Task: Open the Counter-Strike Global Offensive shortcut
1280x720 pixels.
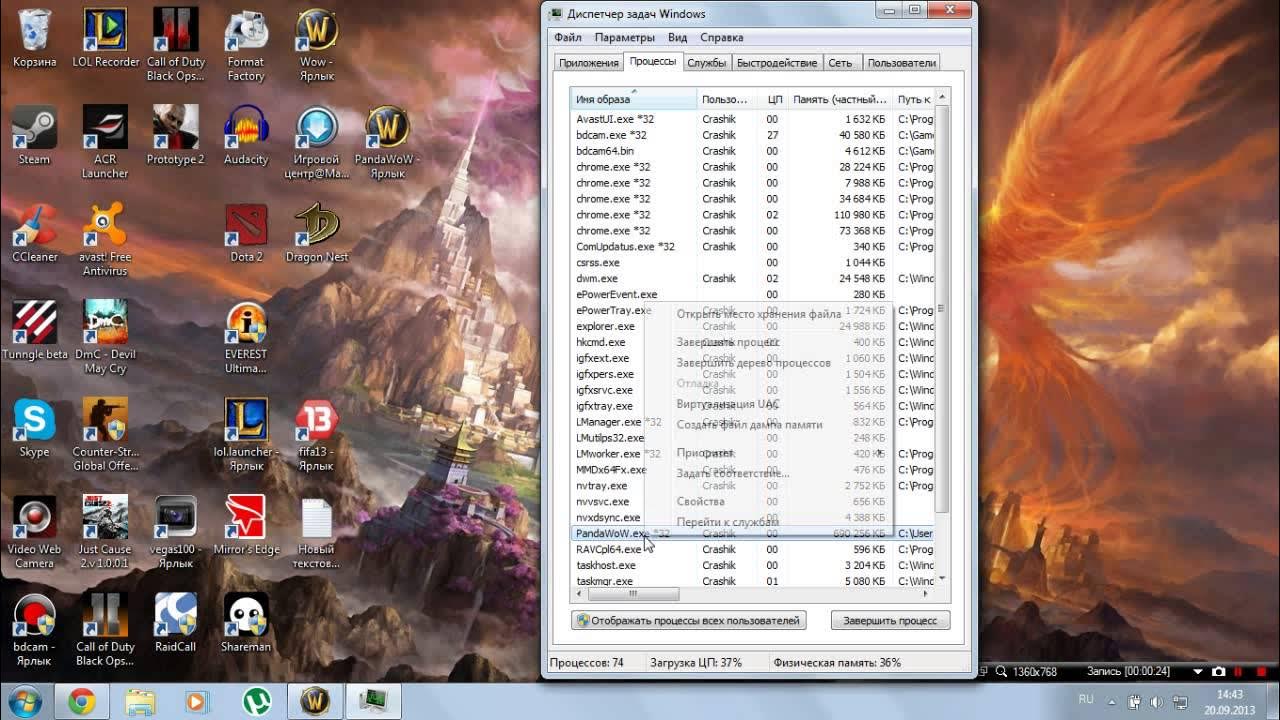Action: (105, 436)
